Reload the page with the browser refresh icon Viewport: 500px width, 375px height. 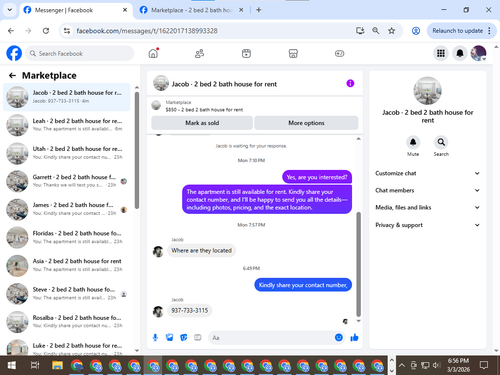tap(46, 31)
